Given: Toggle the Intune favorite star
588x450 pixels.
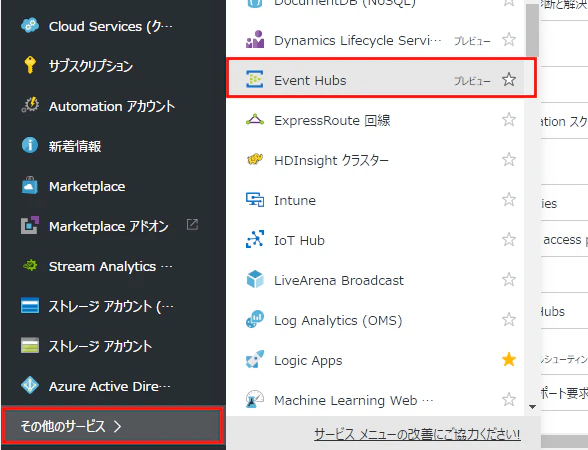Looking at the screenshot, I should point(509,200).
